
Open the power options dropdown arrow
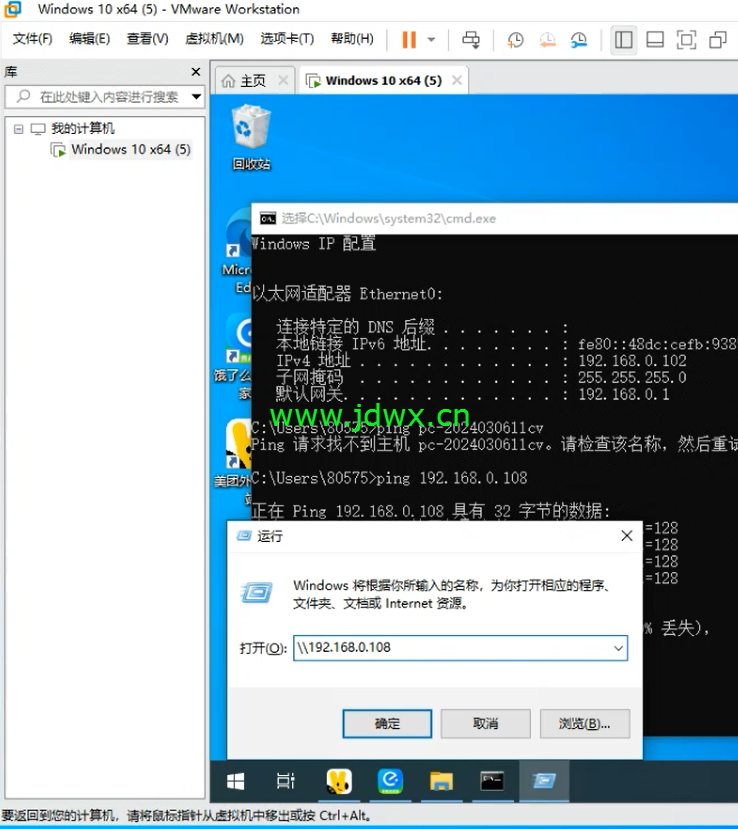(x=431, y=40)
